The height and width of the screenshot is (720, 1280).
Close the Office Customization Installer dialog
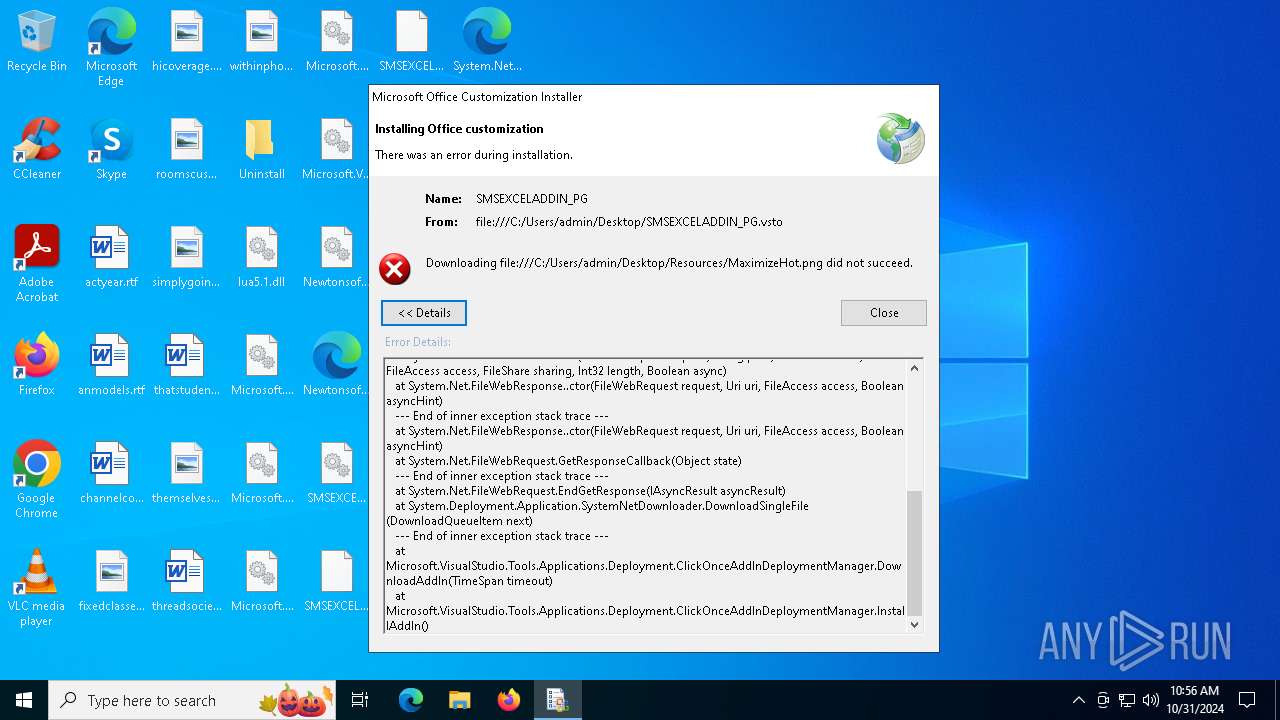tap(884, 313)
